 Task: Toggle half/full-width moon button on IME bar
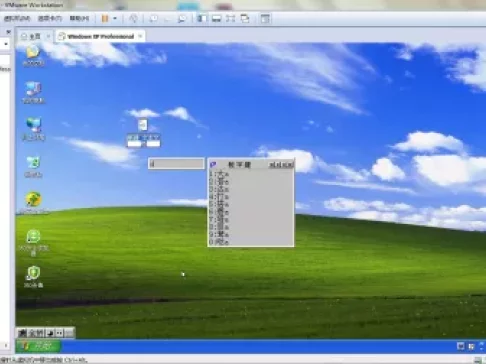tap(51, 333)
